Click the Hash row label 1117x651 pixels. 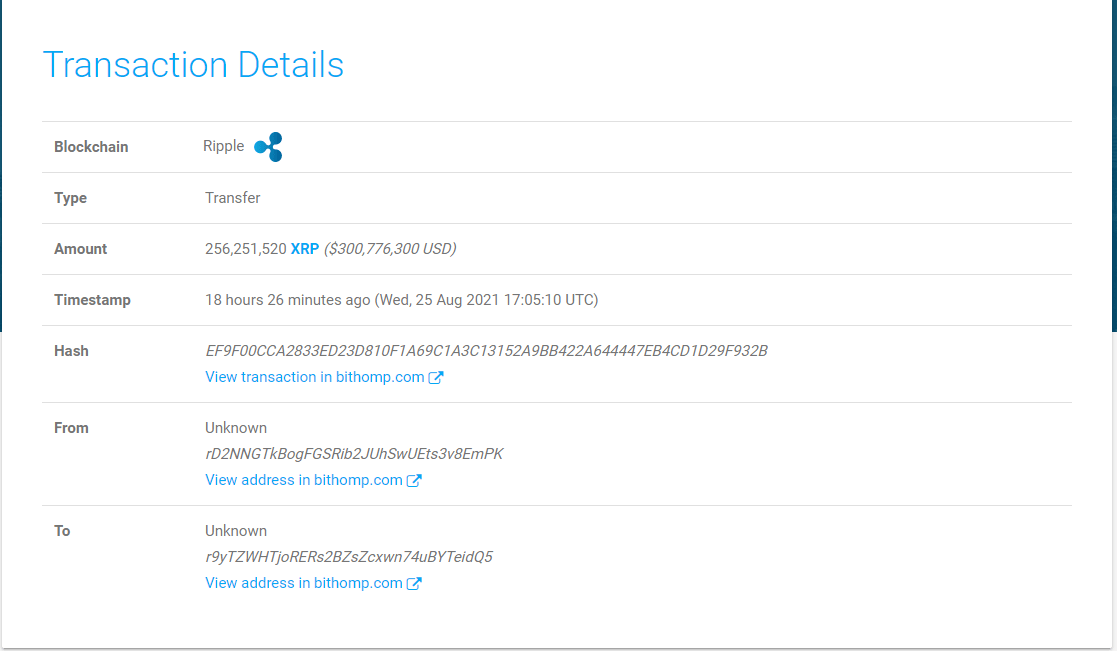[71, 351]
